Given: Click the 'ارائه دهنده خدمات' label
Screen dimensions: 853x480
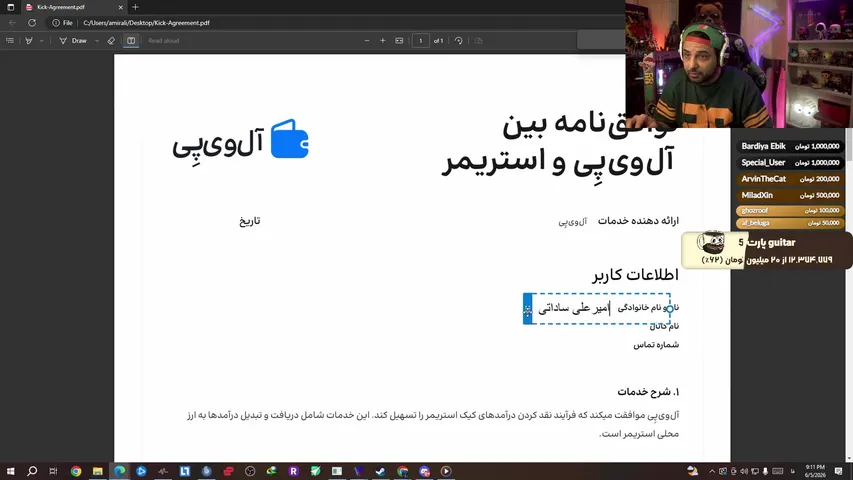Looking at the screenshot, I should click(x=638, y=220).
